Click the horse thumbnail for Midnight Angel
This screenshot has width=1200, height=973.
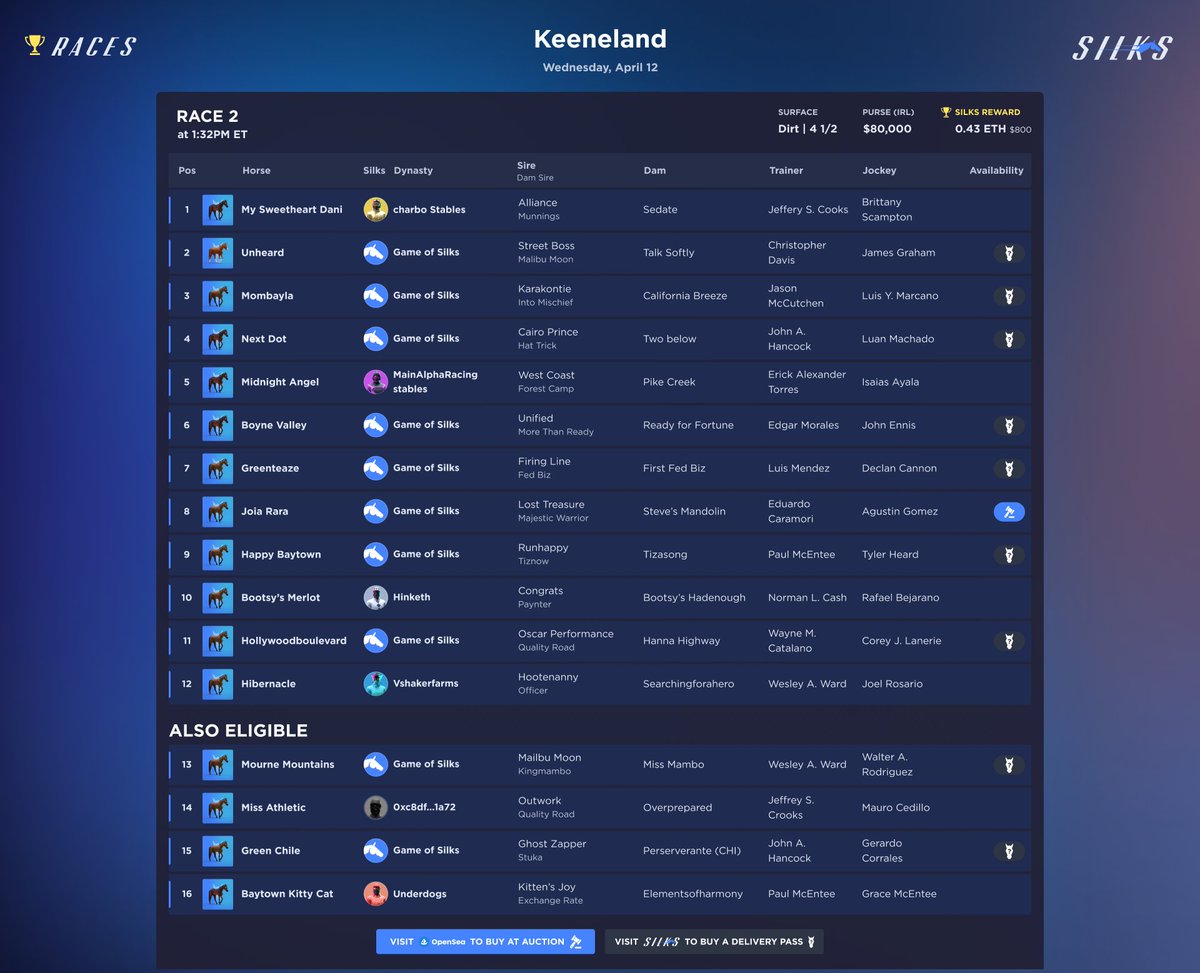pos(217,382)
